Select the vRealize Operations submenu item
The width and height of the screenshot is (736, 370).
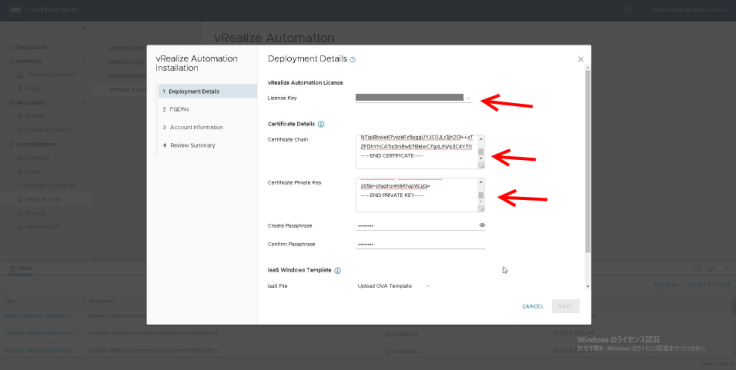[x=127, y=76]
